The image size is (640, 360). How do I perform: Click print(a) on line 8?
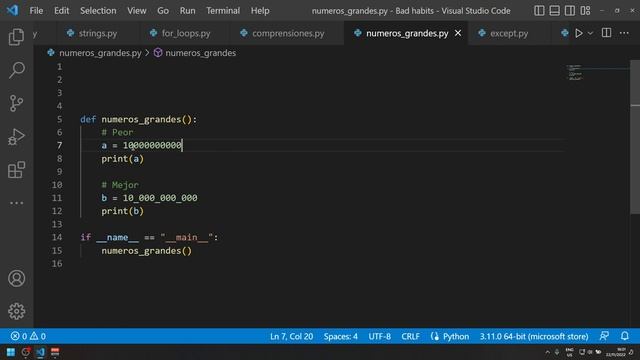122,159
